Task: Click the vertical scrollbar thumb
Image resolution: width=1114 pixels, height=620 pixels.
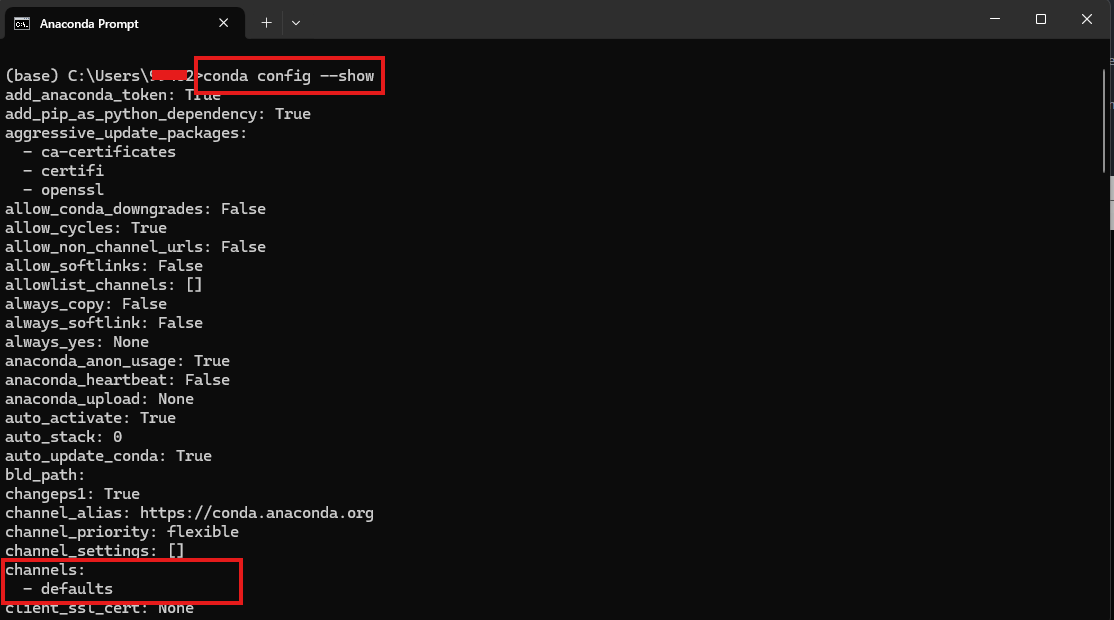Action: pyautogui.click(x=1104, y=121)
